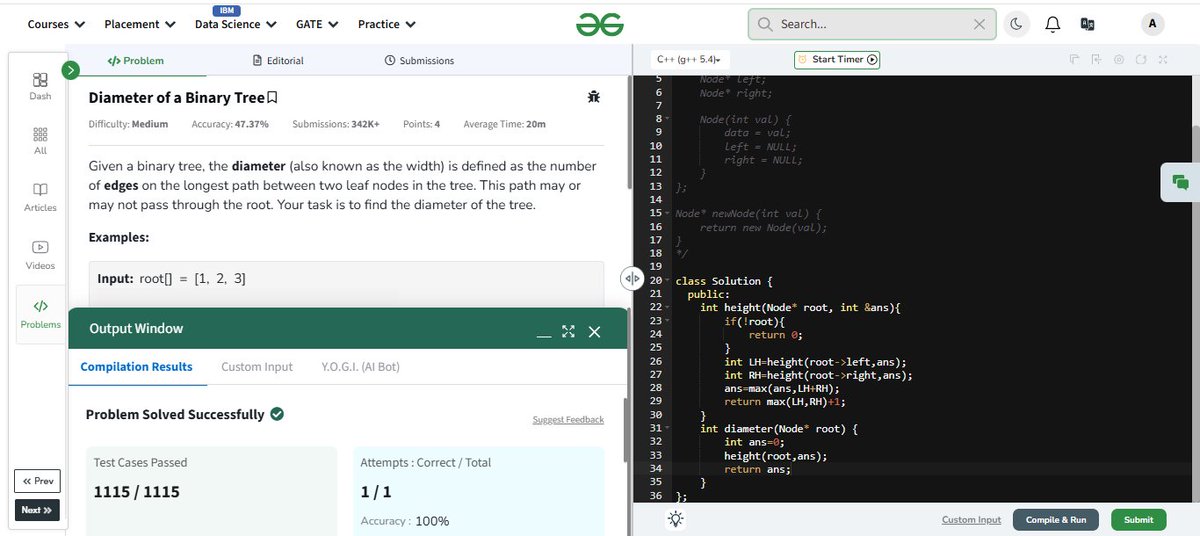Collapse code fold at line 31

coord(666,427)
